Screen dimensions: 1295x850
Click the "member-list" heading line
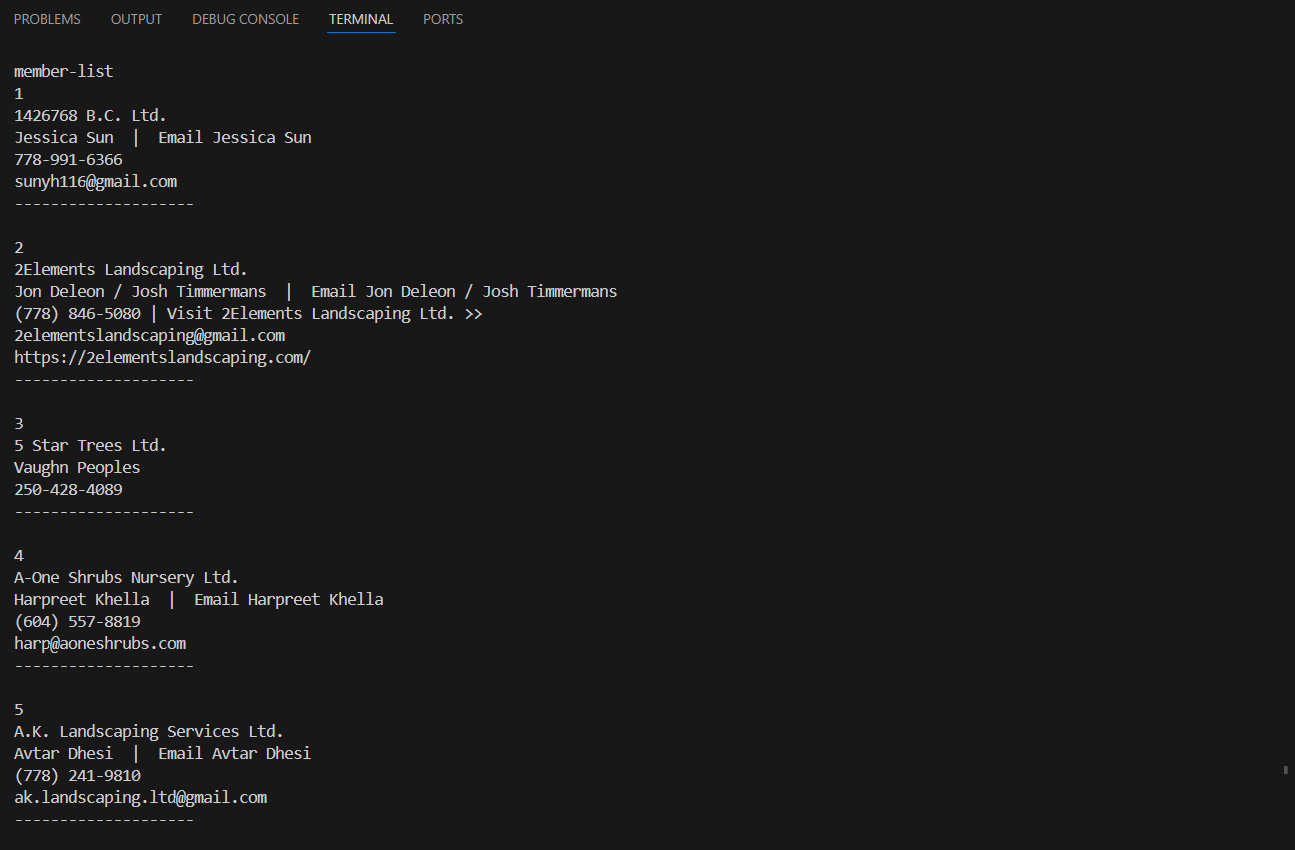point(63,71)
